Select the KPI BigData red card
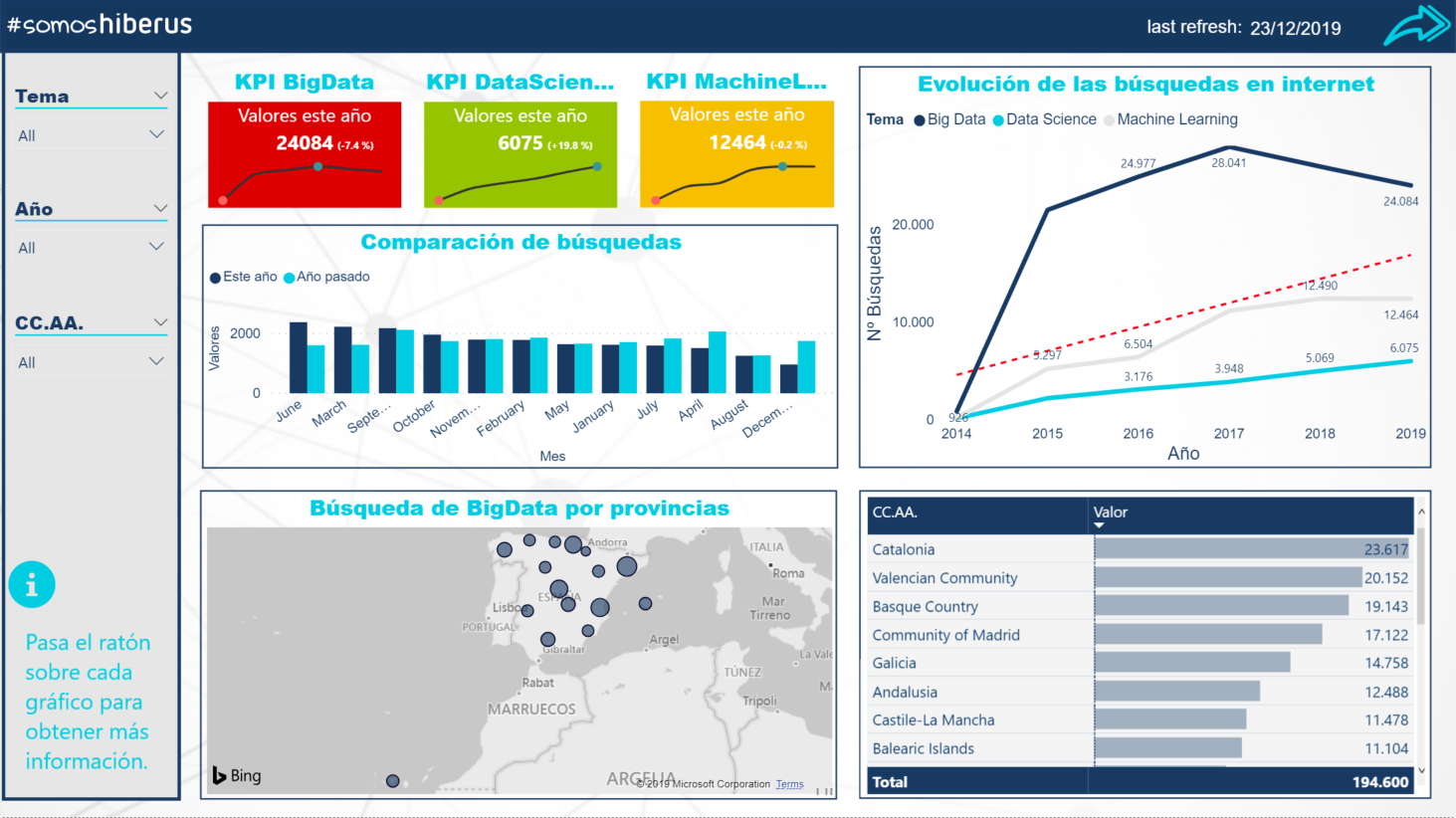 [x=305, y=154]
